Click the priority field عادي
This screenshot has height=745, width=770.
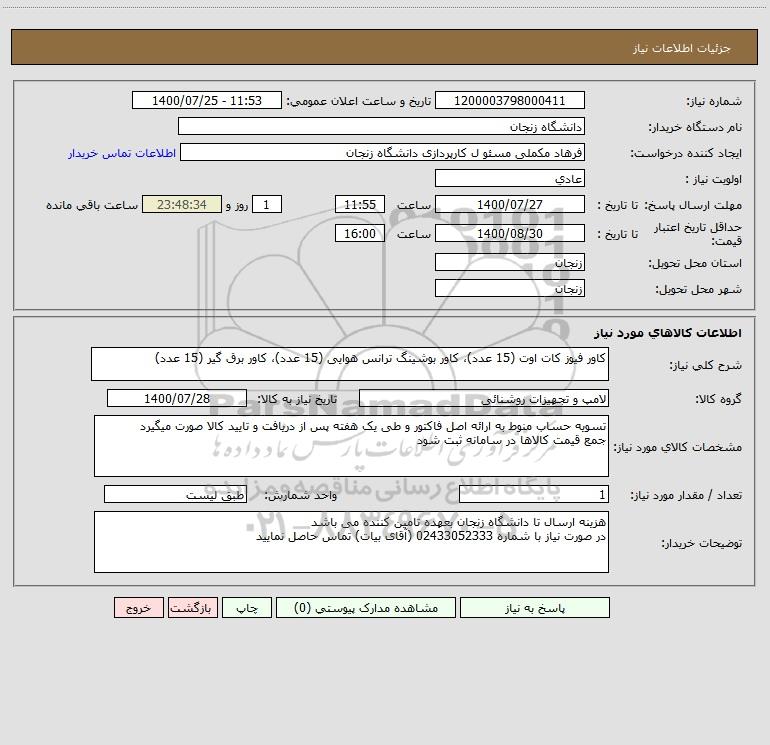[x=510, y=178]
